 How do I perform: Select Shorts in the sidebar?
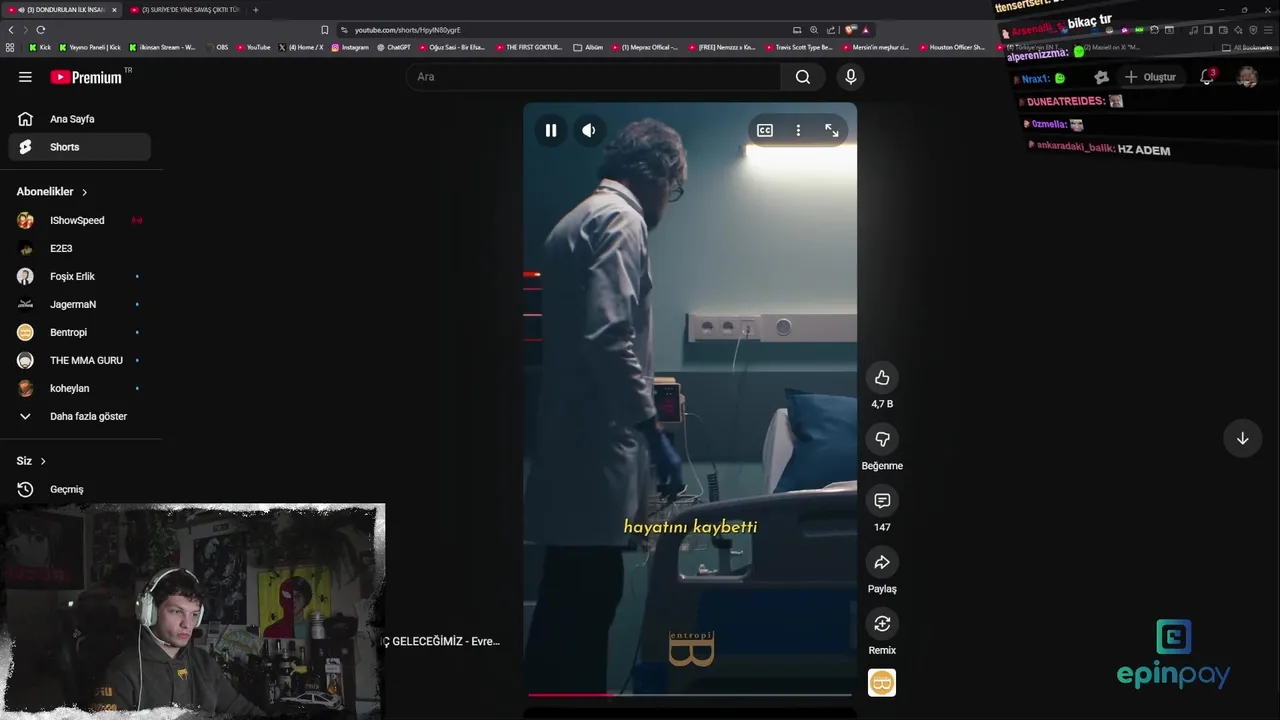(x=80, y=147)
